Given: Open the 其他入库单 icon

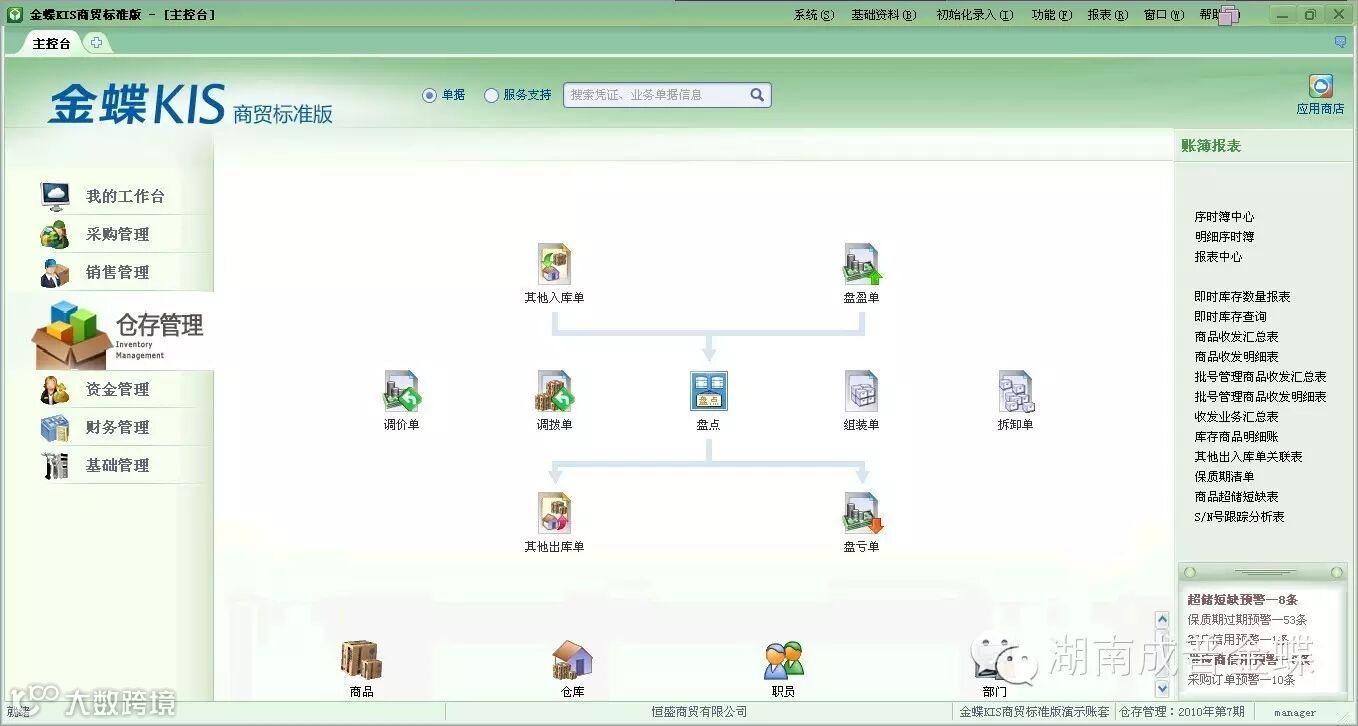Looking at the screenshot, I should coord(554,264).
